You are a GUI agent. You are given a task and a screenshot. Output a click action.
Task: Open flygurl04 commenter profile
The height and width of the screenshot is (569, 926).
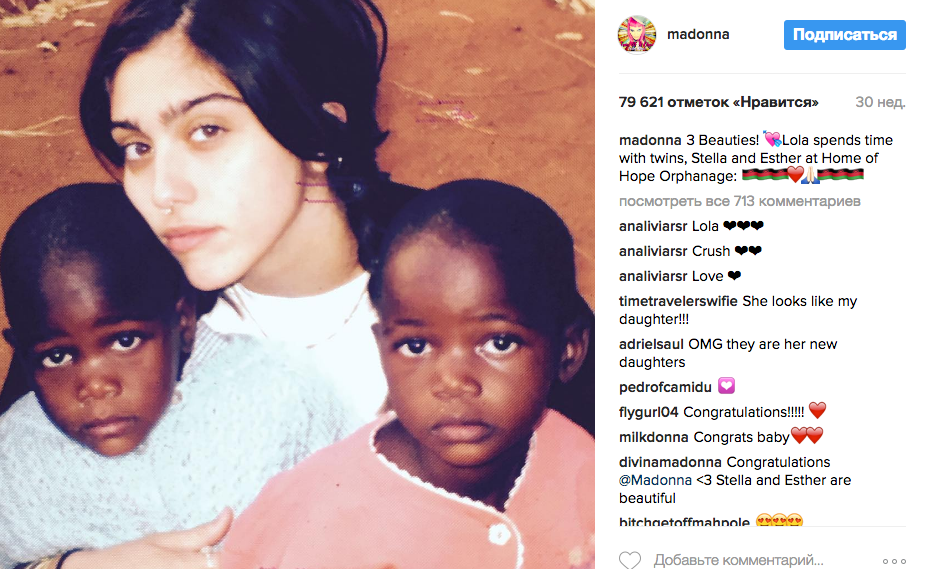[x=648, y=412]
